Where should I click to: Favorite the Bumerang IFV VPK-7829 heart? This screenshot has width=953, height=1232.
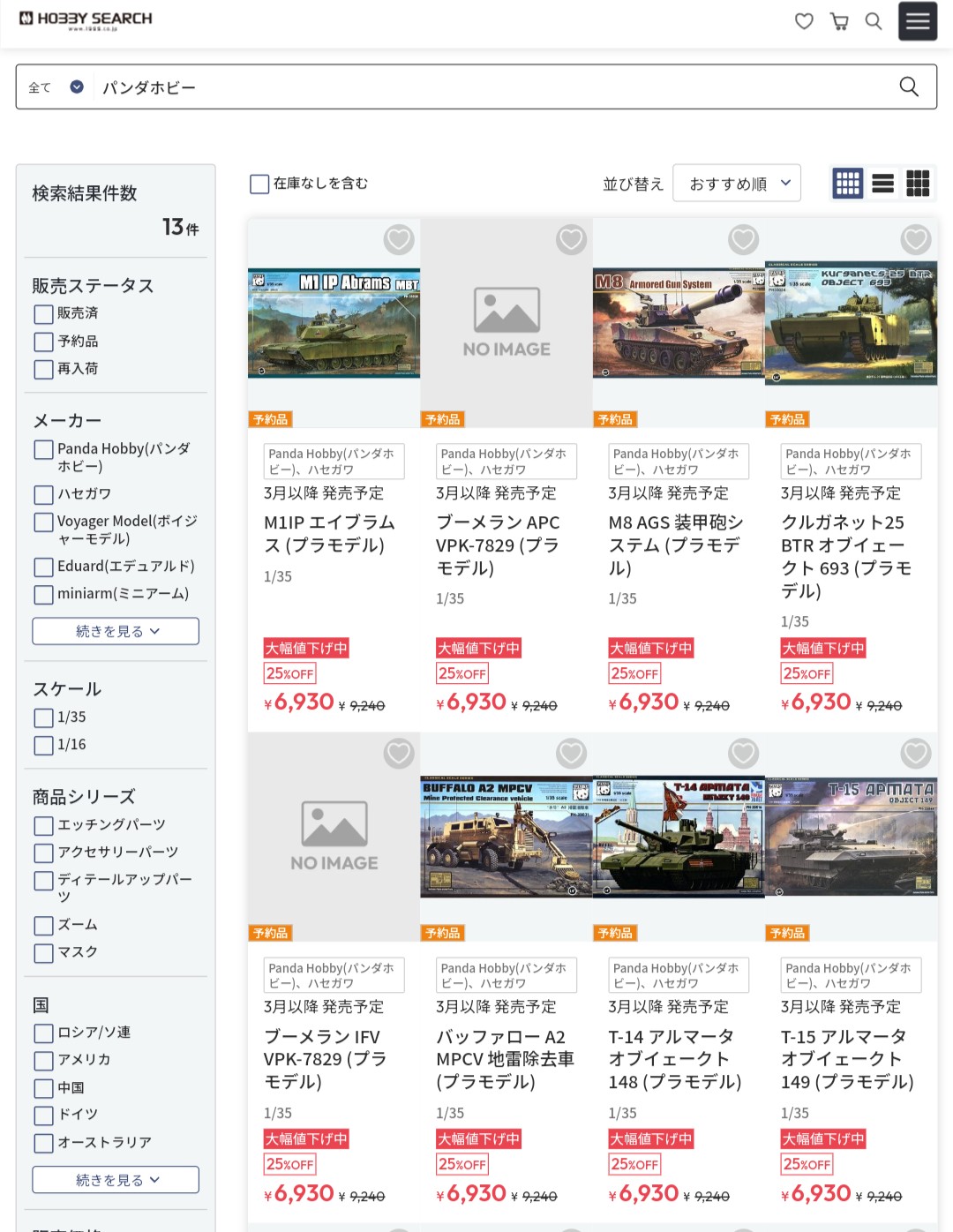click(399, 753)
